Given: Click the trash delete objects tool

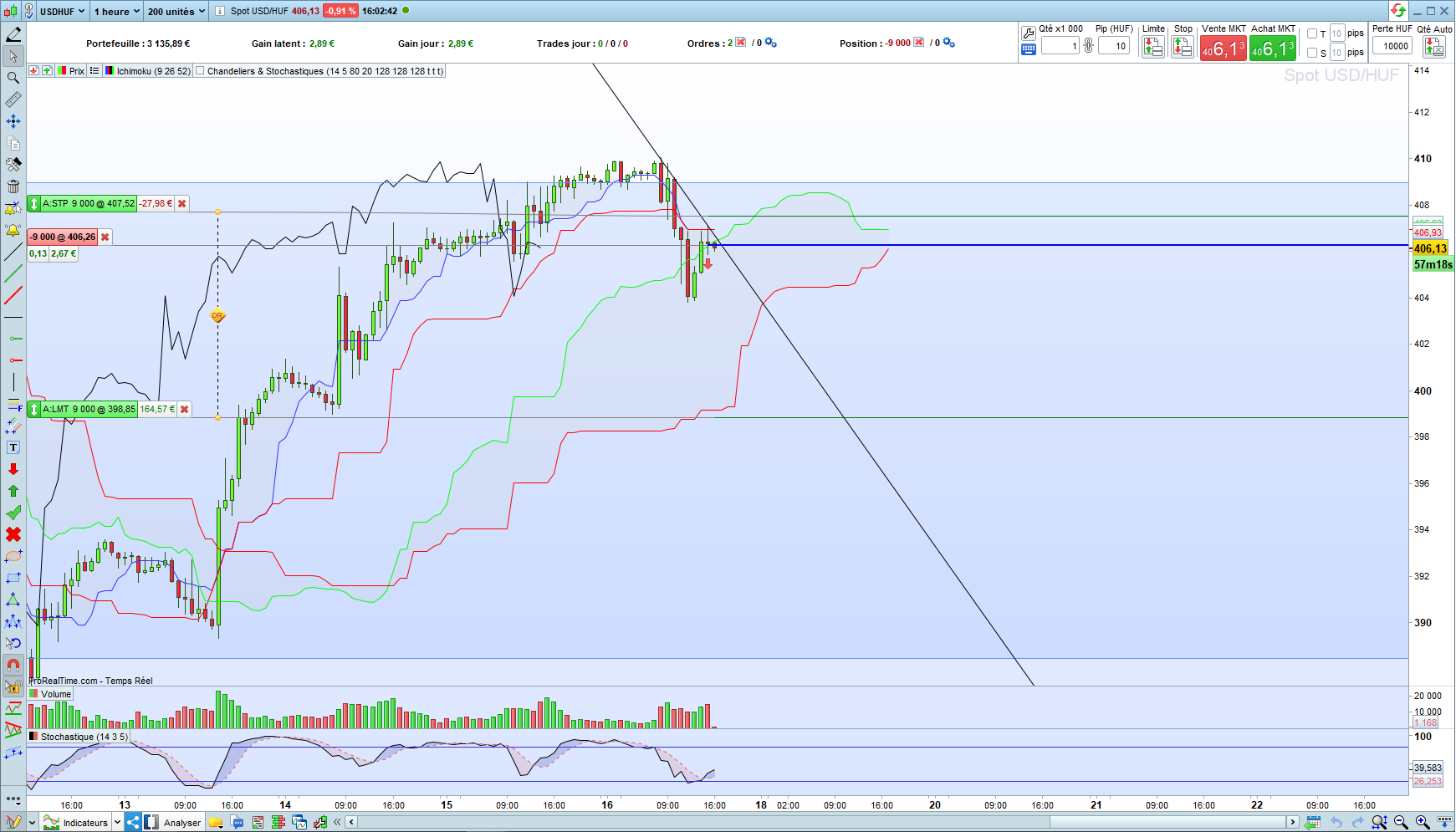Looking at the screenshot, I should [13, 186].
